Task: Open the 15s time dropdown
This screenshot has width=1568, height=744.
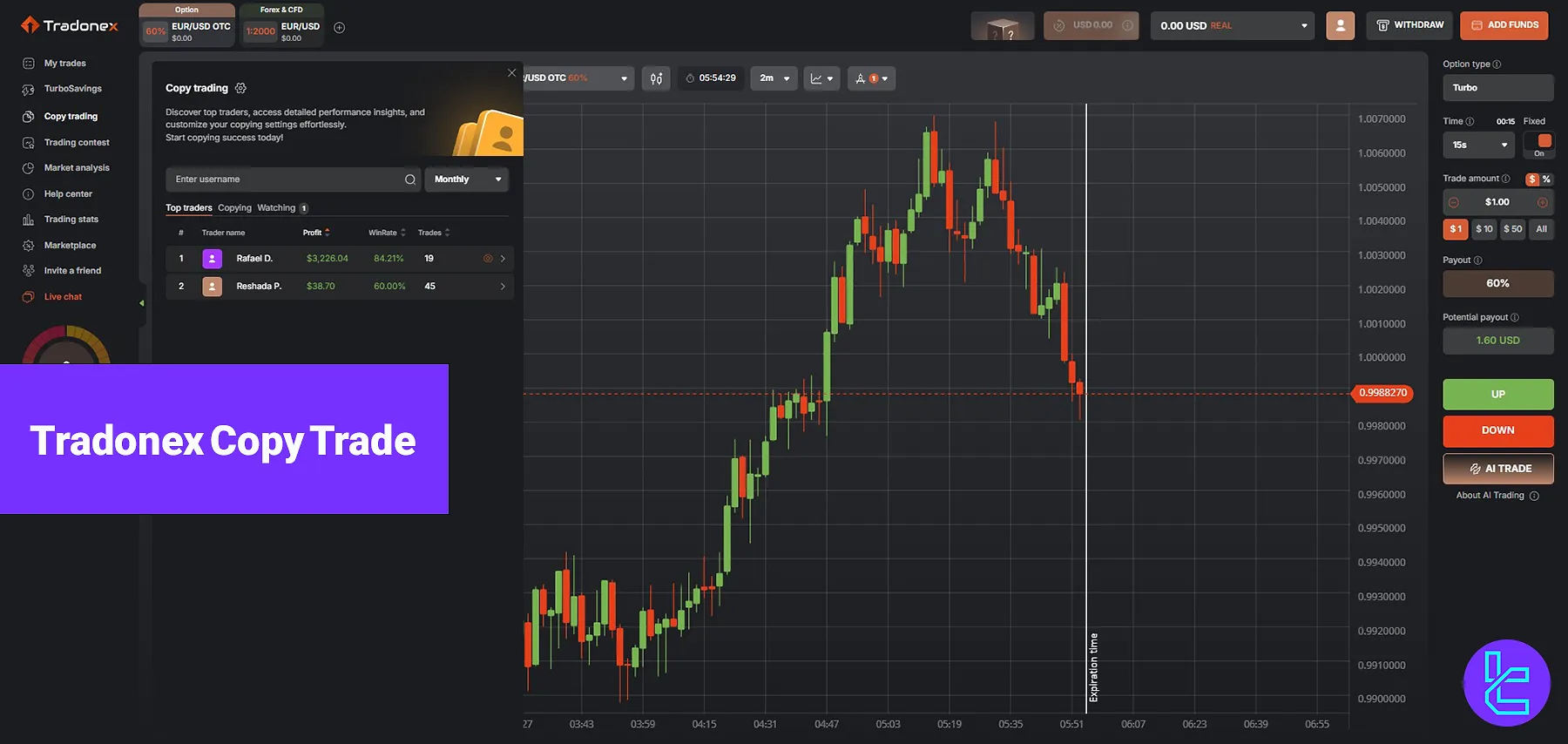Action: [1479, 145]
